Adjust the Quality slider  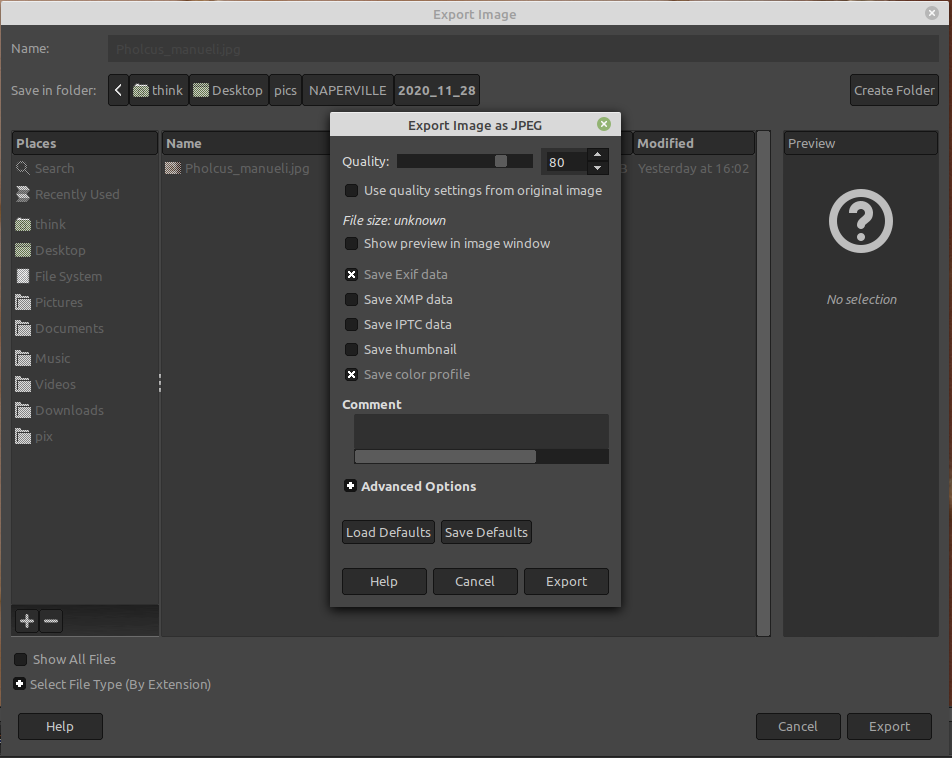pyautogui.click(x=464, y=161)
